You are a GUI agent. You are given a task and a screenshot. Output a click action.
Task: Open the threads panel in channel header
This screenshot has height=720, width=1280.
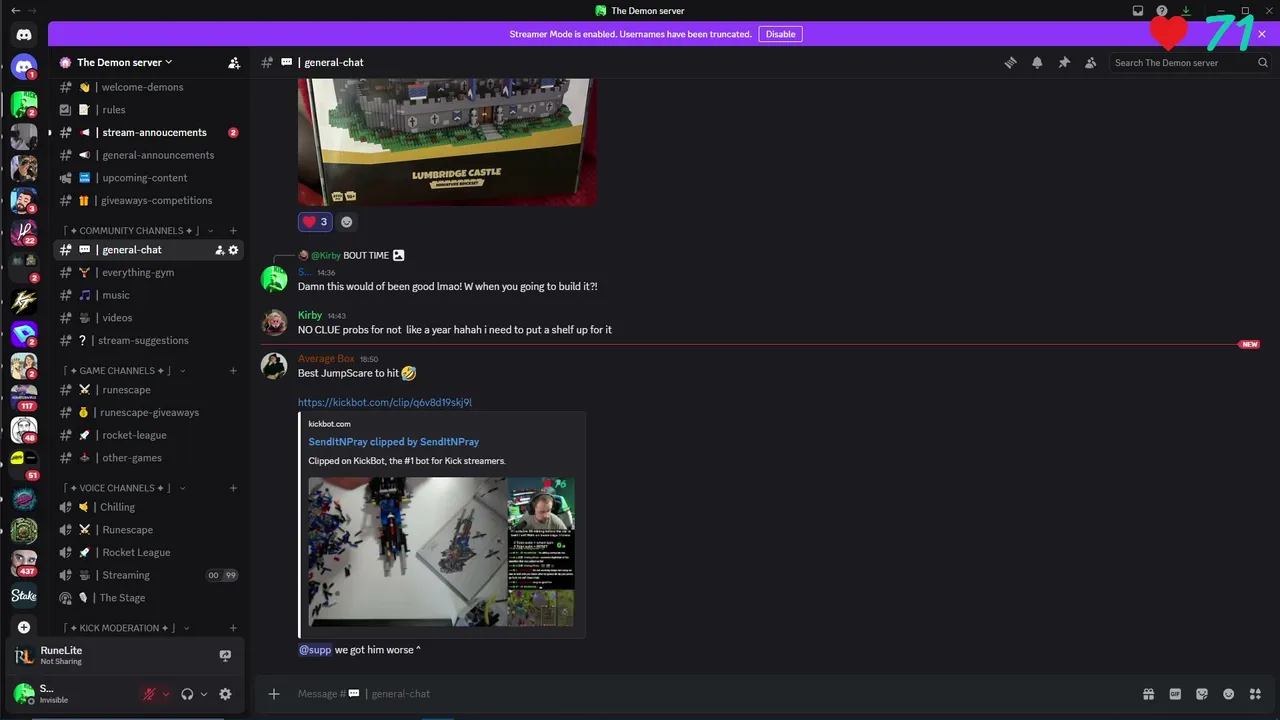point(1010,62)
